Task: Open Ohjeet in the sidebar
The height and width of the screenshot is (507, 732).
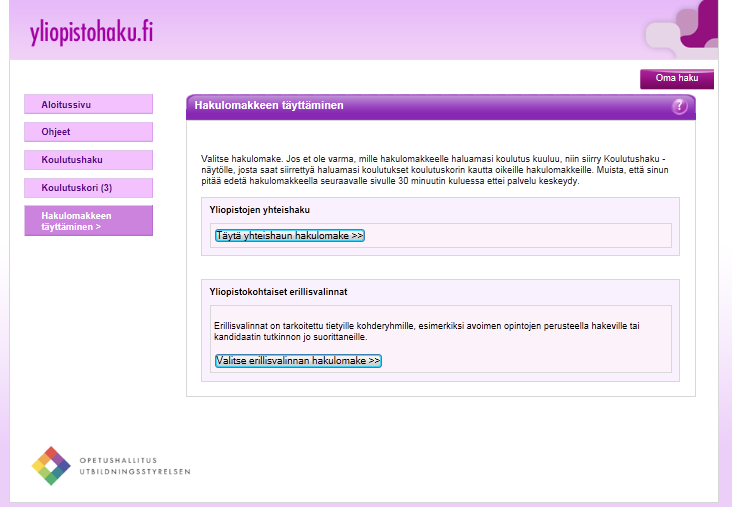Action: click(88, 132)
